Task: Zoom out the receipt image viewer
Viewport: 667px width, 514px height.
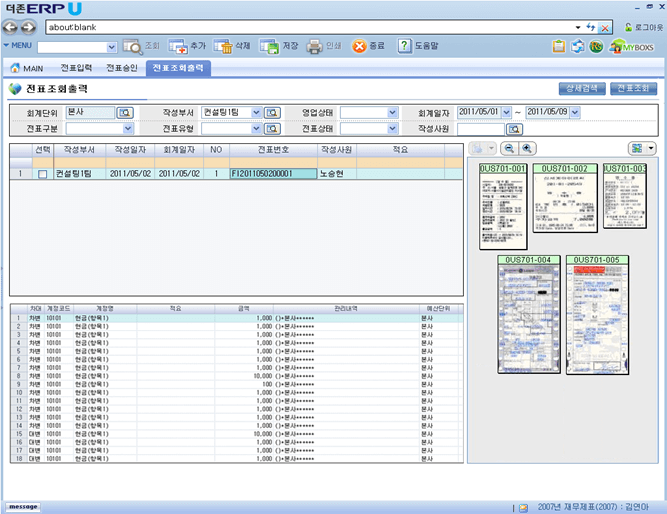Action: pyautogui.click(x=508, y=148)
